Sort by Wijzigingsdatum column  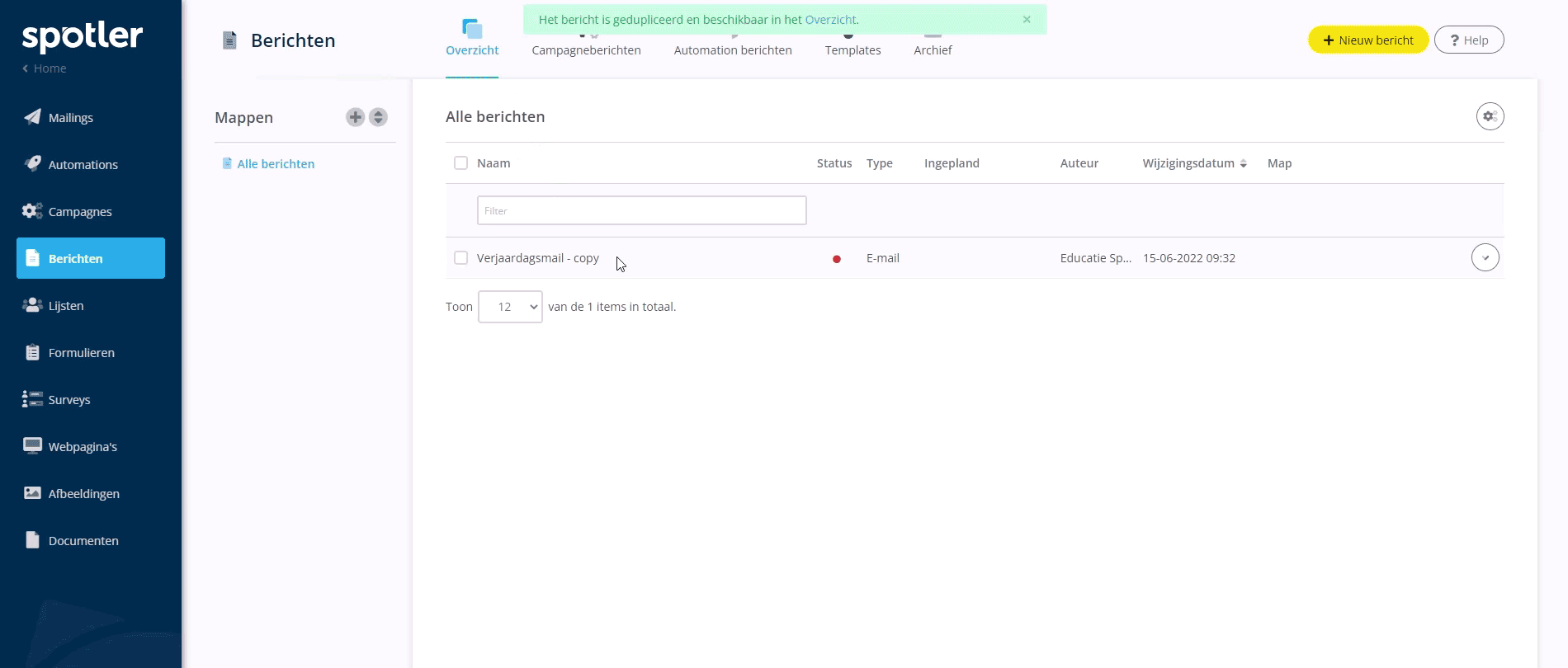pos(1194,163)
